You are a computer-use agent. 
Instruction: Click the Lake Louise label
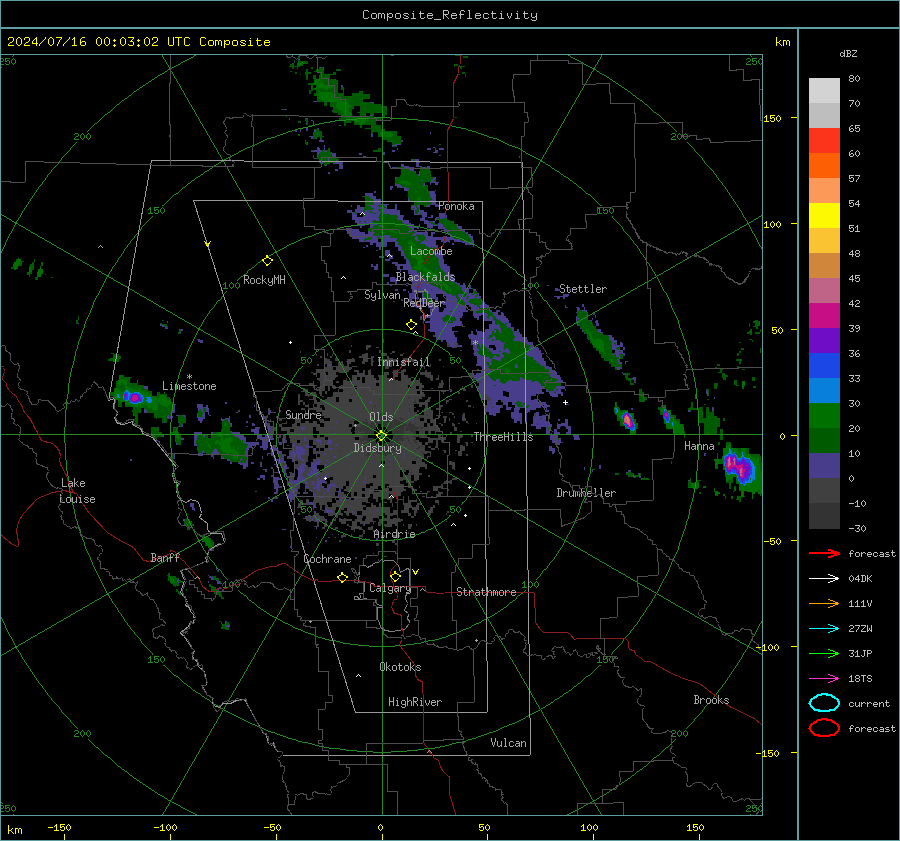tap(78, 491)
